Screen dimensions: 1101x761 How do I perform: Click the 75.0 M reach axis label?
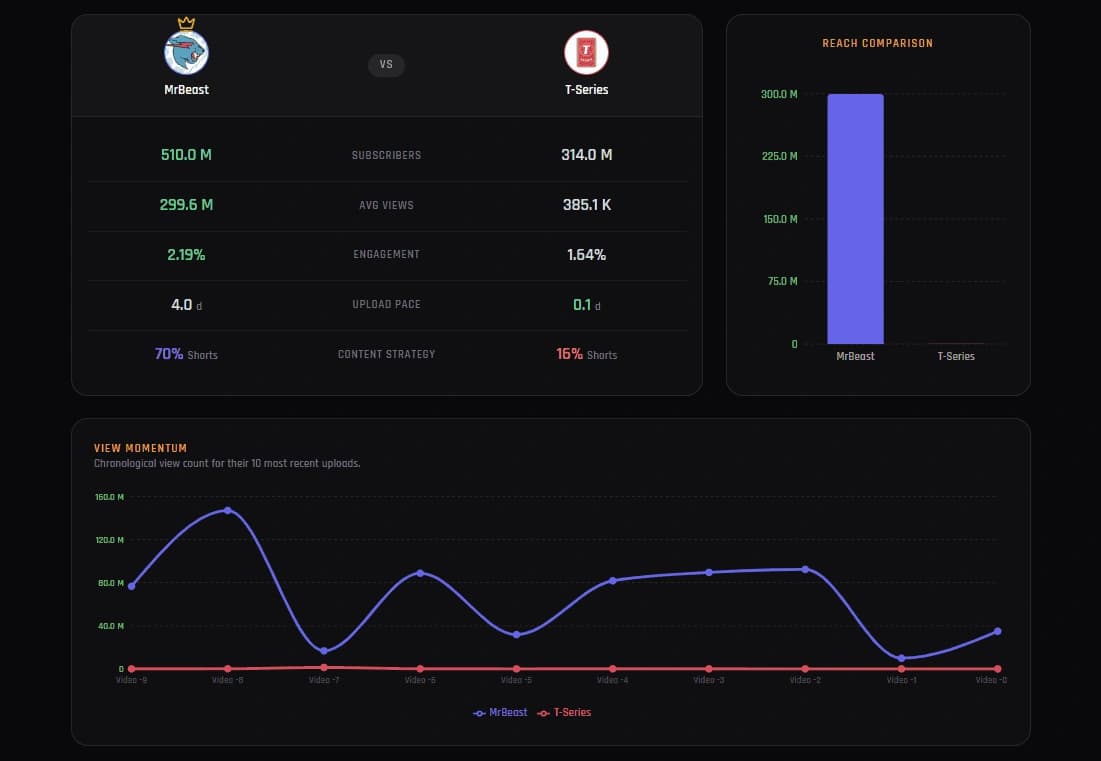782,281
